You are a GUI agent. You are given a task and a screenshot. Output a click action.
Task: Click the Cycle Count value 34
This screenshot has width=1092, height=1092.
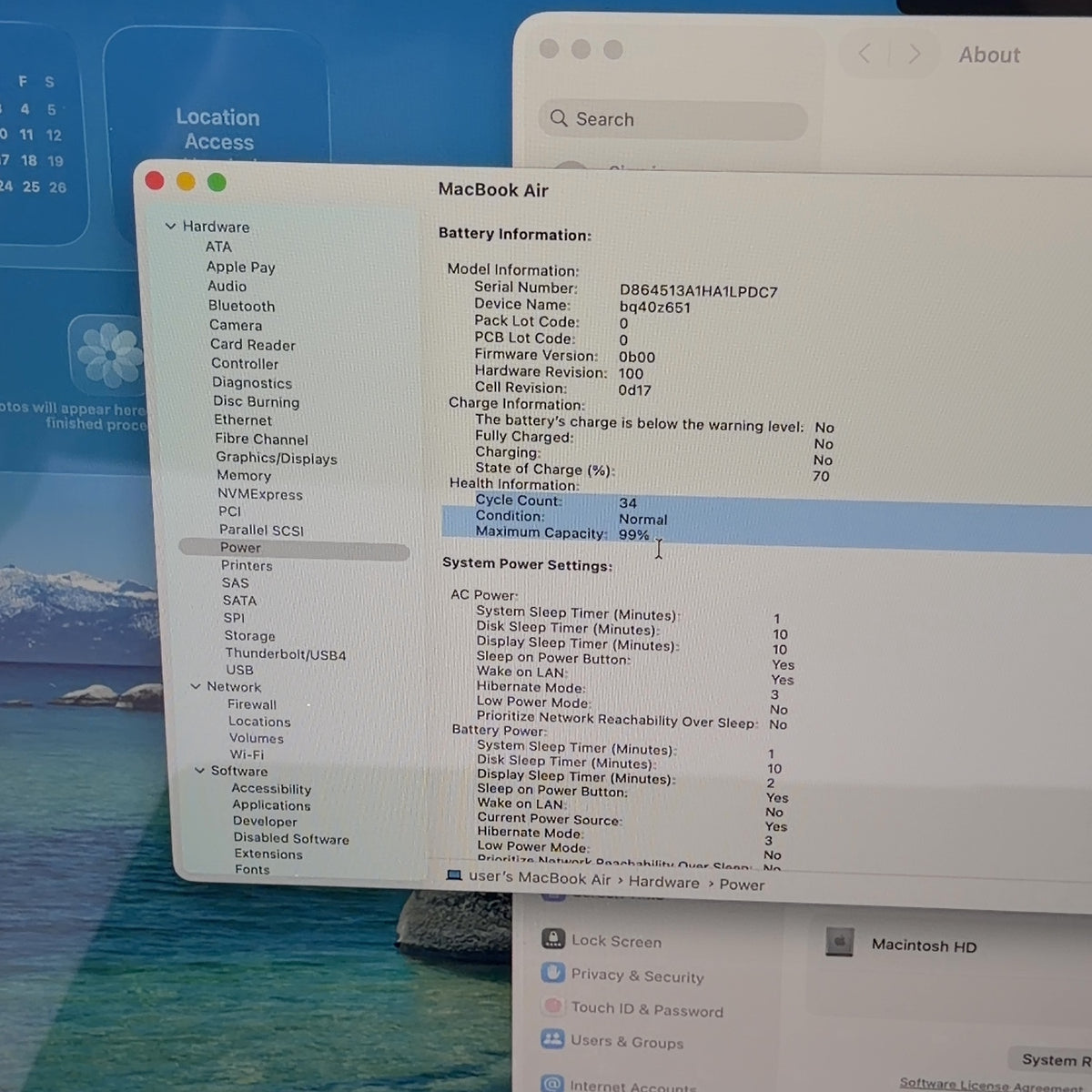[x=628, y=502]
